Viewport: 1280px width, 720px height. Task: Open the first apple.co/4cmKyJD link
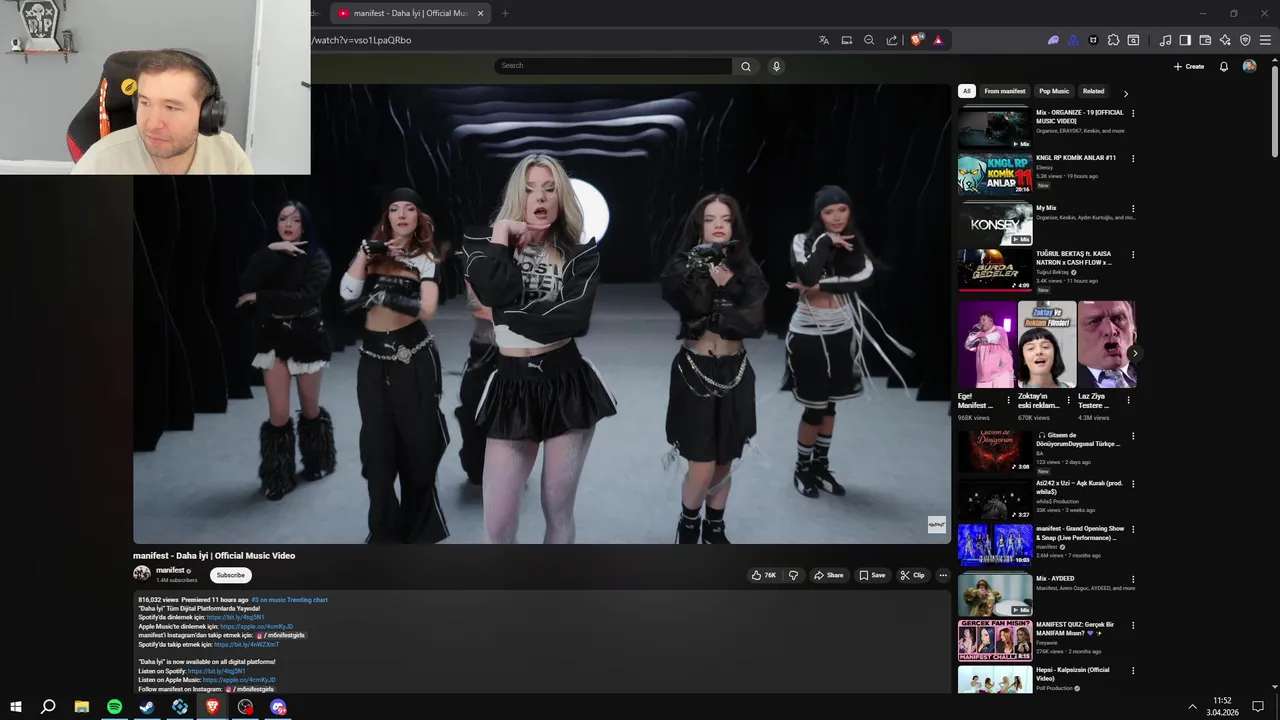pyautogui.click(x=257, y=627)
